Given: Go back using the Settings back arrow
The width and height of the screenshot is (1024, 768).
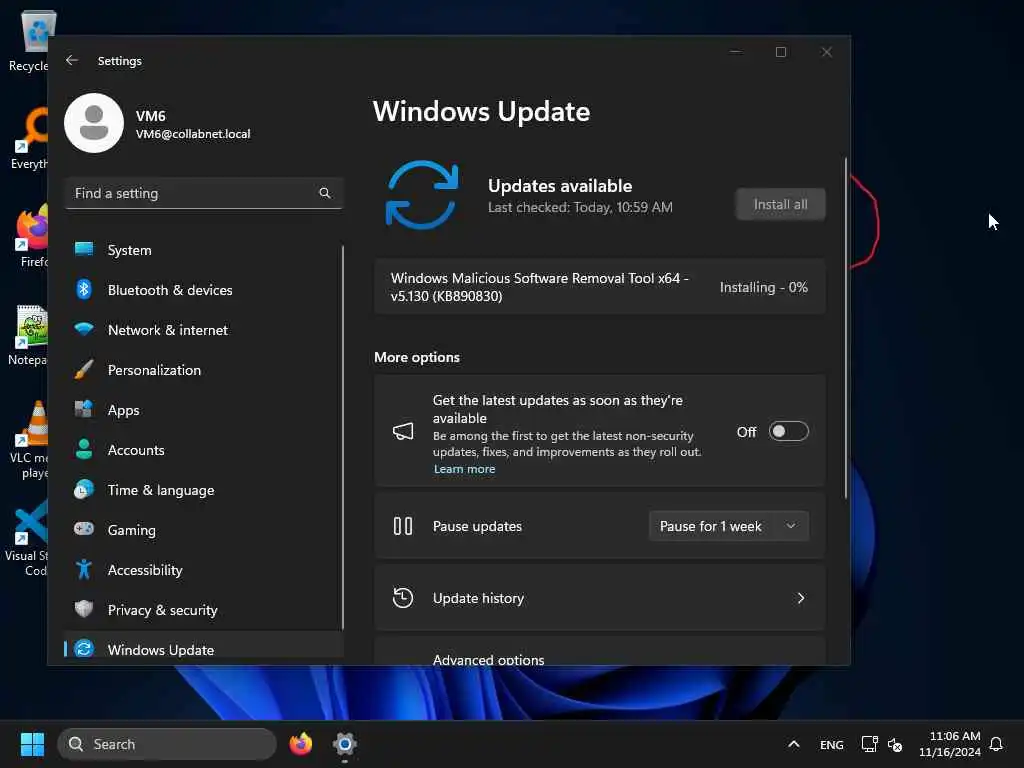Looking at the screenshot, I should coord(72,60).
